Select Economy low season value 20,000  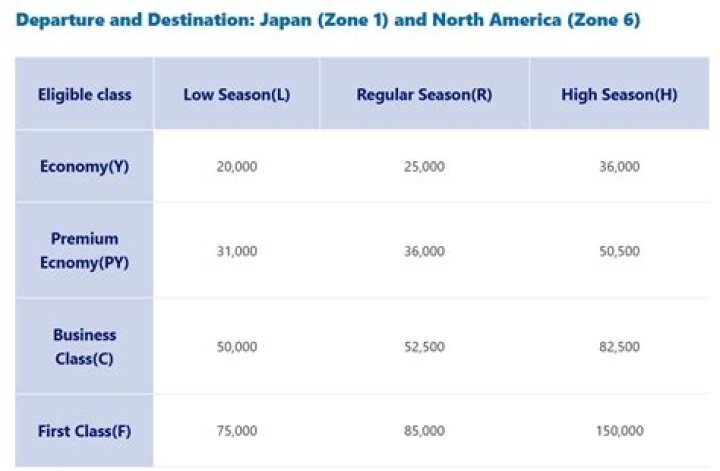point(237,166)
